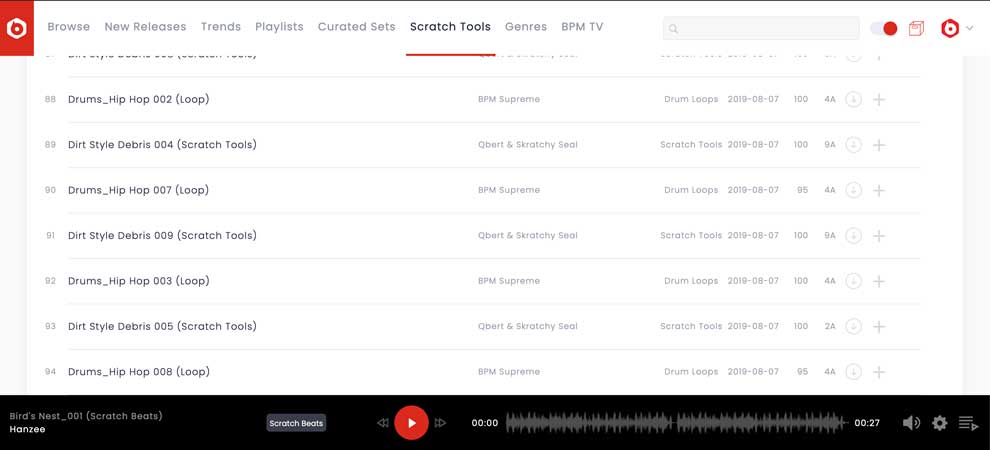Select track Drums_Hip Hop 008 (Loop)
Screen dimensions: 990x450
[x=138, y=372]
